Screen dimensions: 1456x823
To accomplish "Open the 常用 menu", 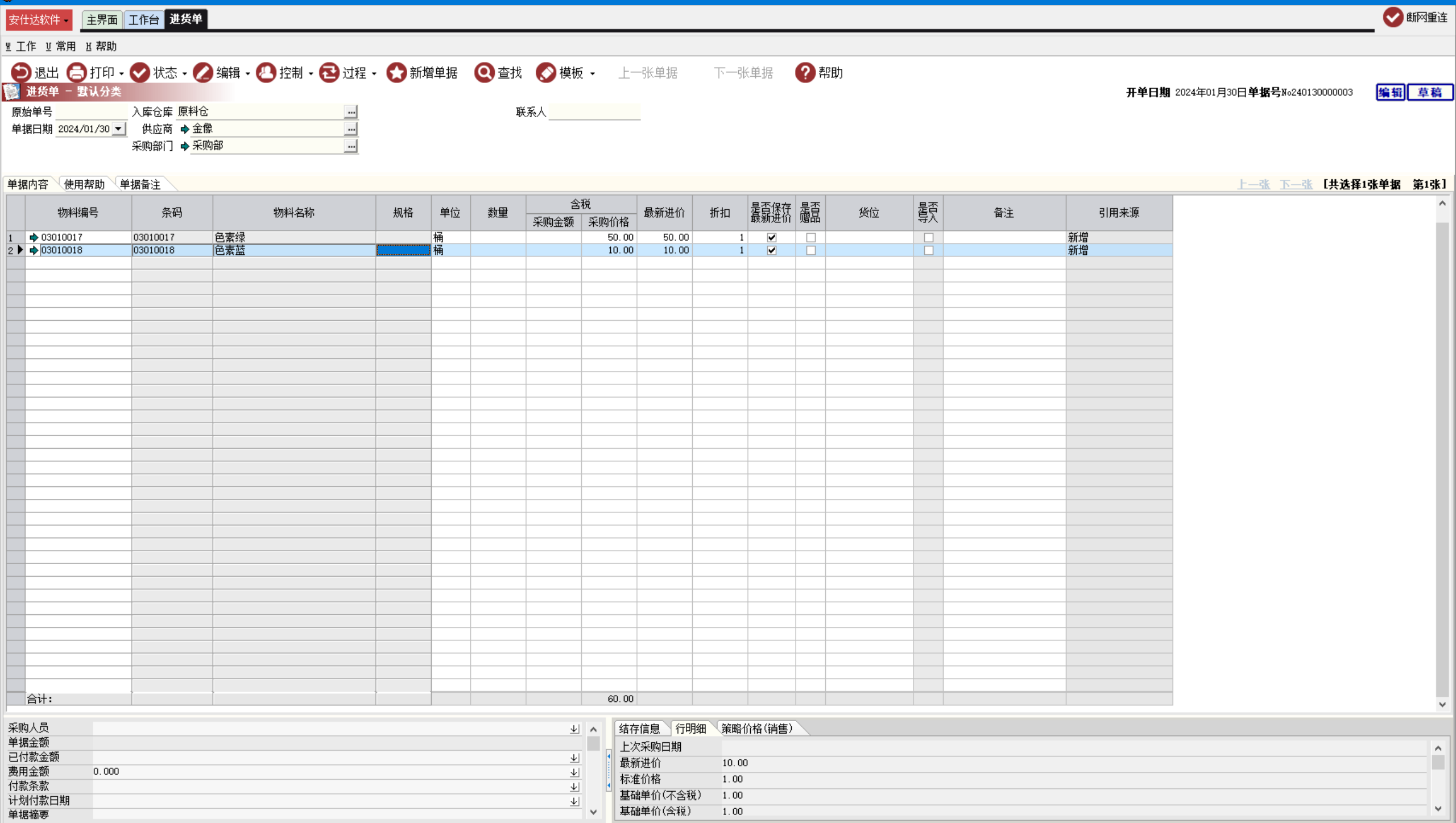I will point(60,47).
